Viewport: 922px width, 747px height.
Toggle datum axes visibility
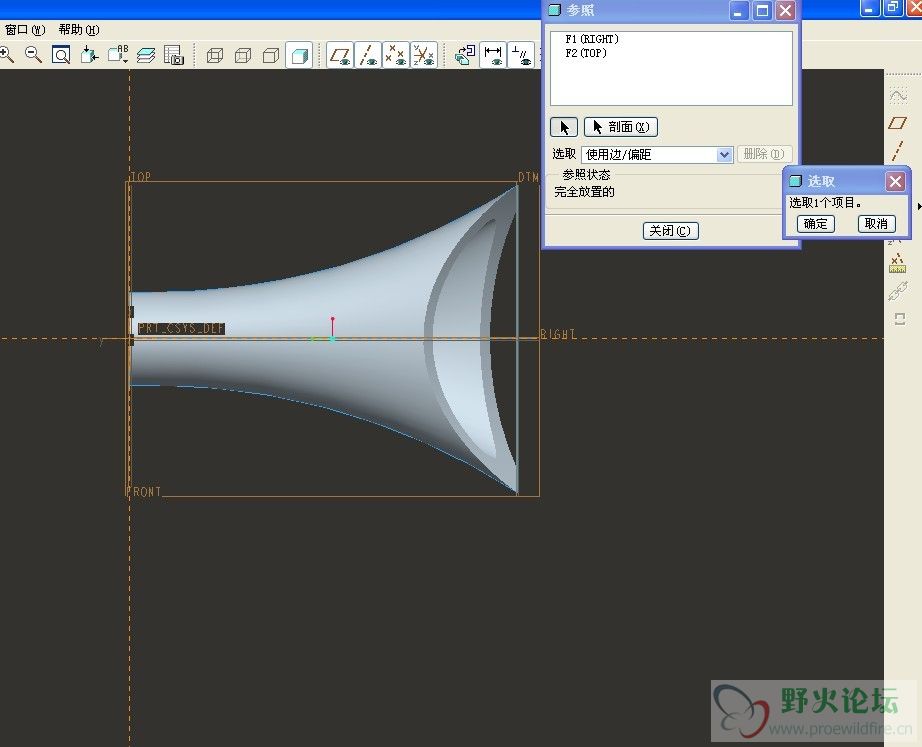(368, 55)
